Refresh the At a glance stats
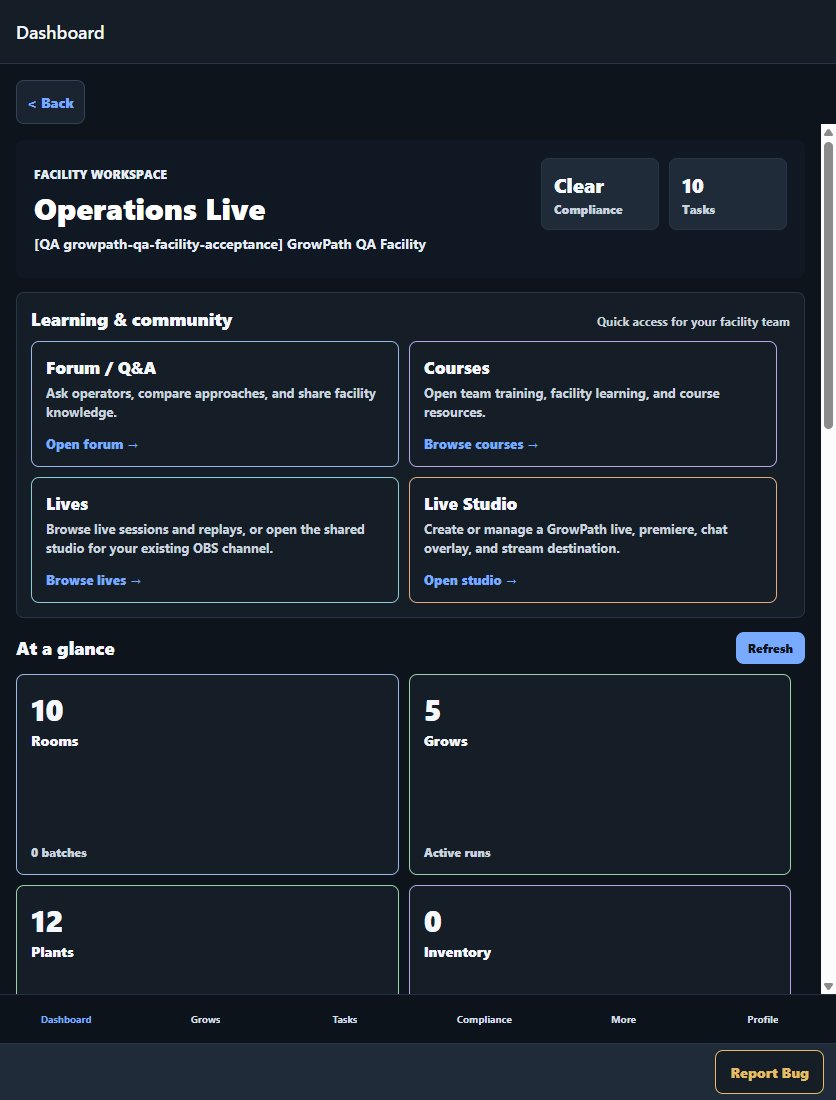The image size is (836, 1100). [770, 648]
